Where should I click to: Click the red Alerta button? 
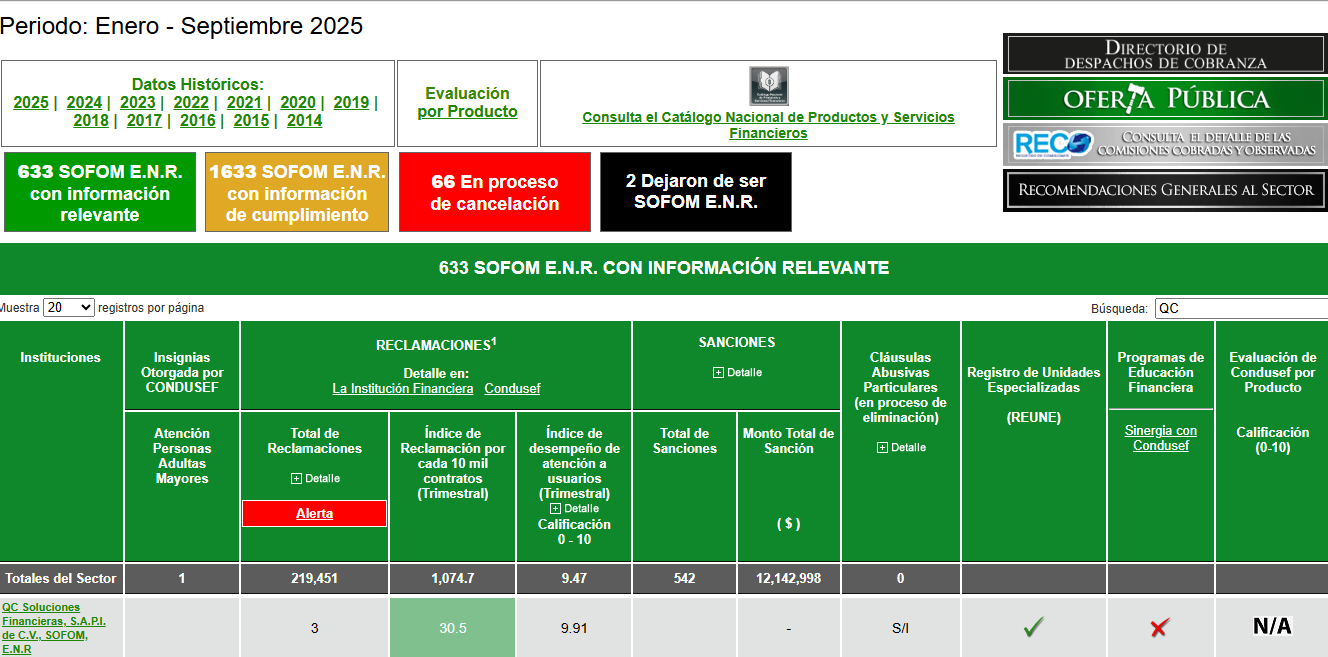pos(314,513)
